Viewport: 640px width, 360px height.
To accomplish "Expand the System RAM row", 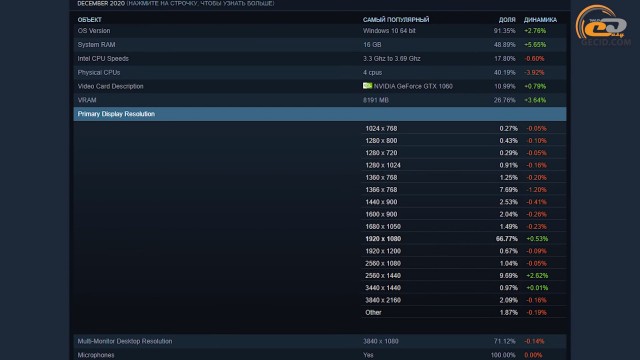I will point(320,45).
